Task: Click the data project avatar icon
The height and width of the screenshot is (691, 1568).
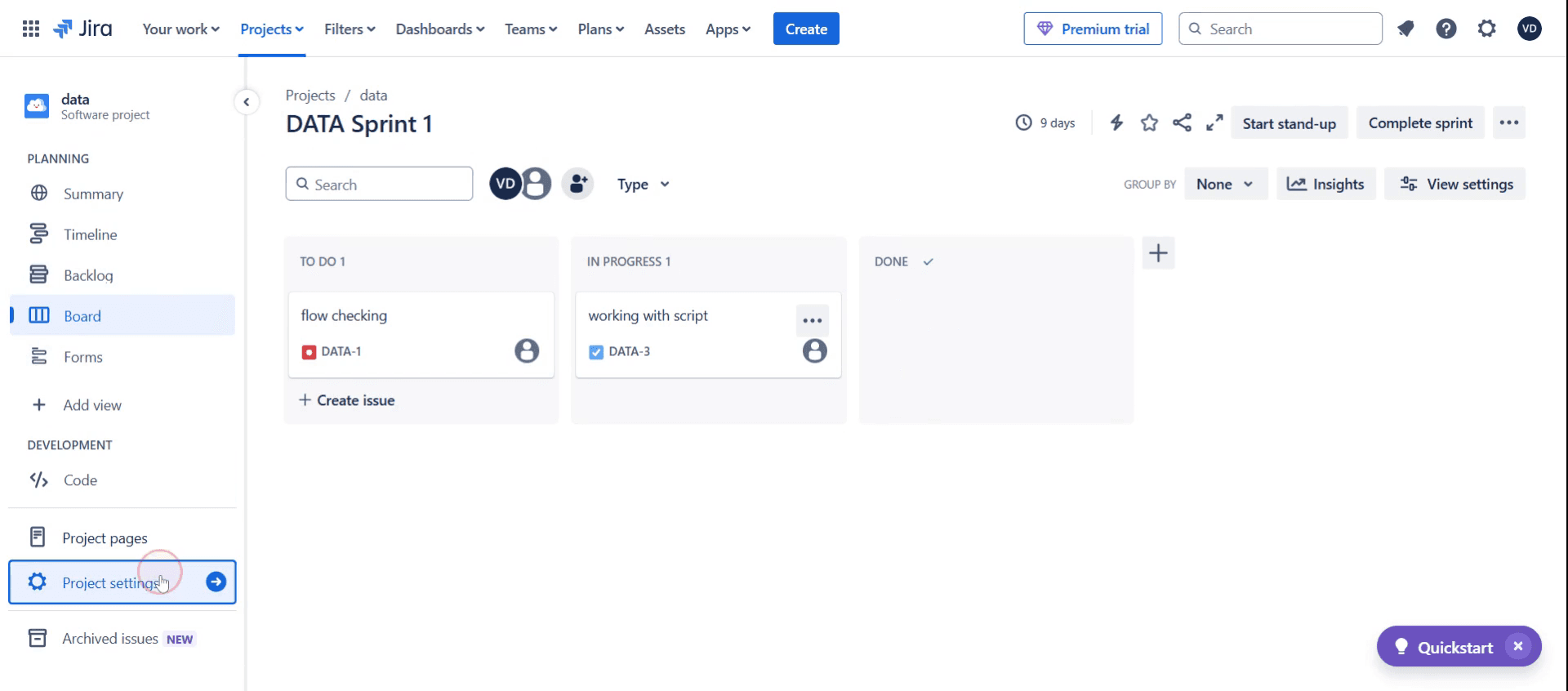Action: point(37,106)
